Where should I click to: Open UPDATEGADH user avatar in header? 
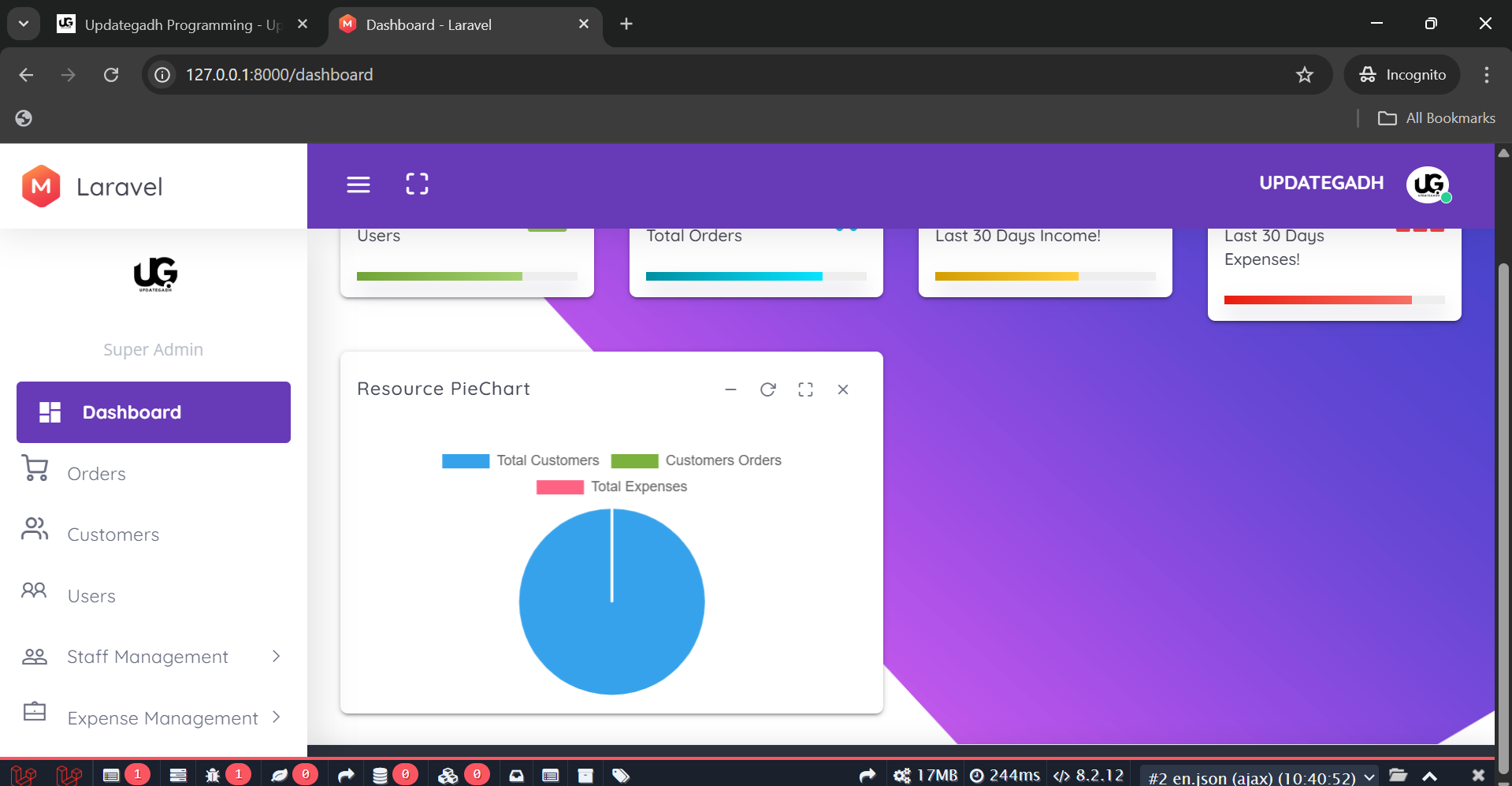click(x=1428, y=184)
